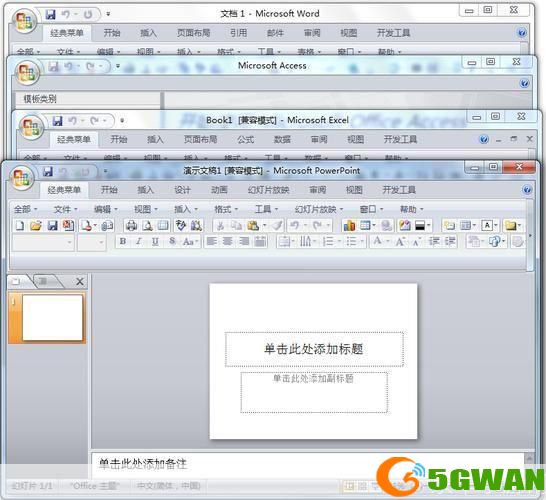Save workbook from Excel quick access toolbar
The width and height of the screenshot is (546, 500).
coord(57,121)
